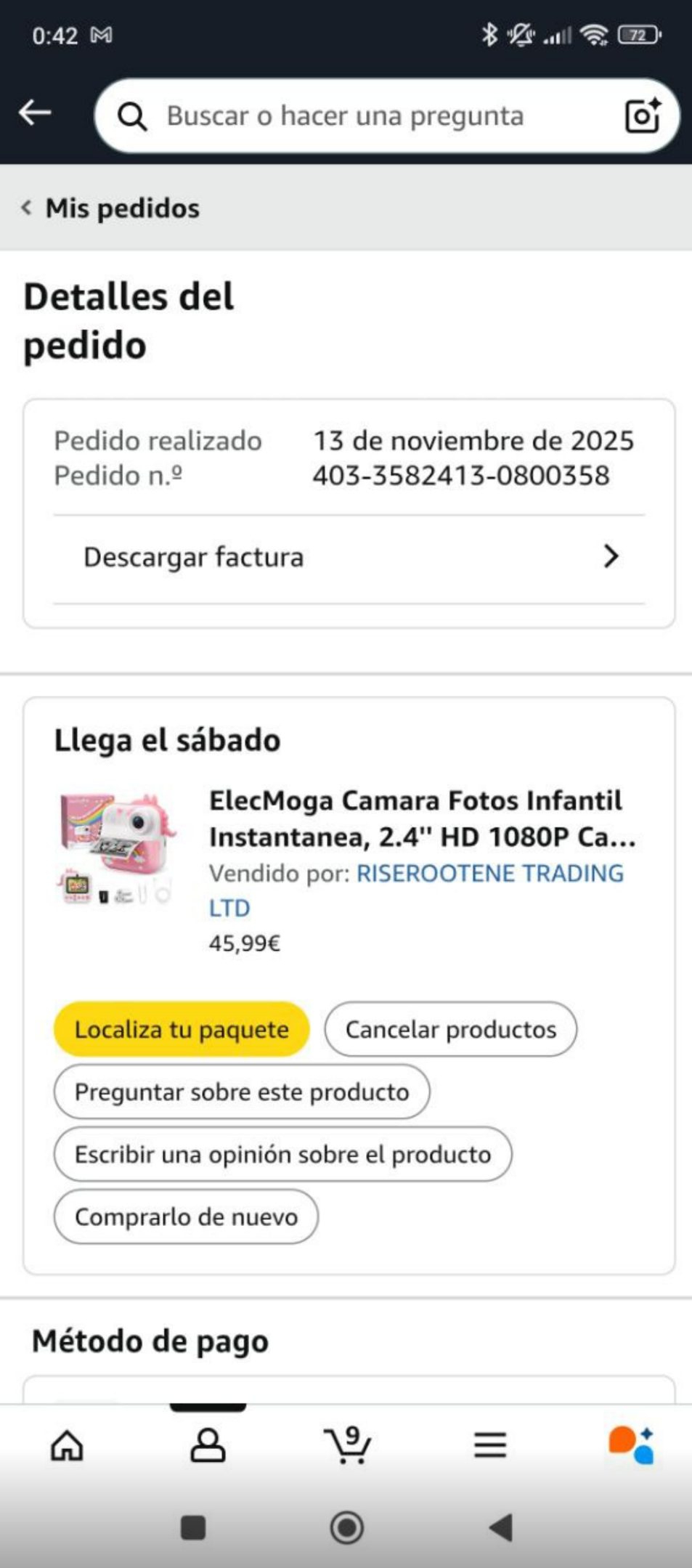The image size is (692, 1568).
Task: Open the account profile tab
Action: [x=208, y=1445]
